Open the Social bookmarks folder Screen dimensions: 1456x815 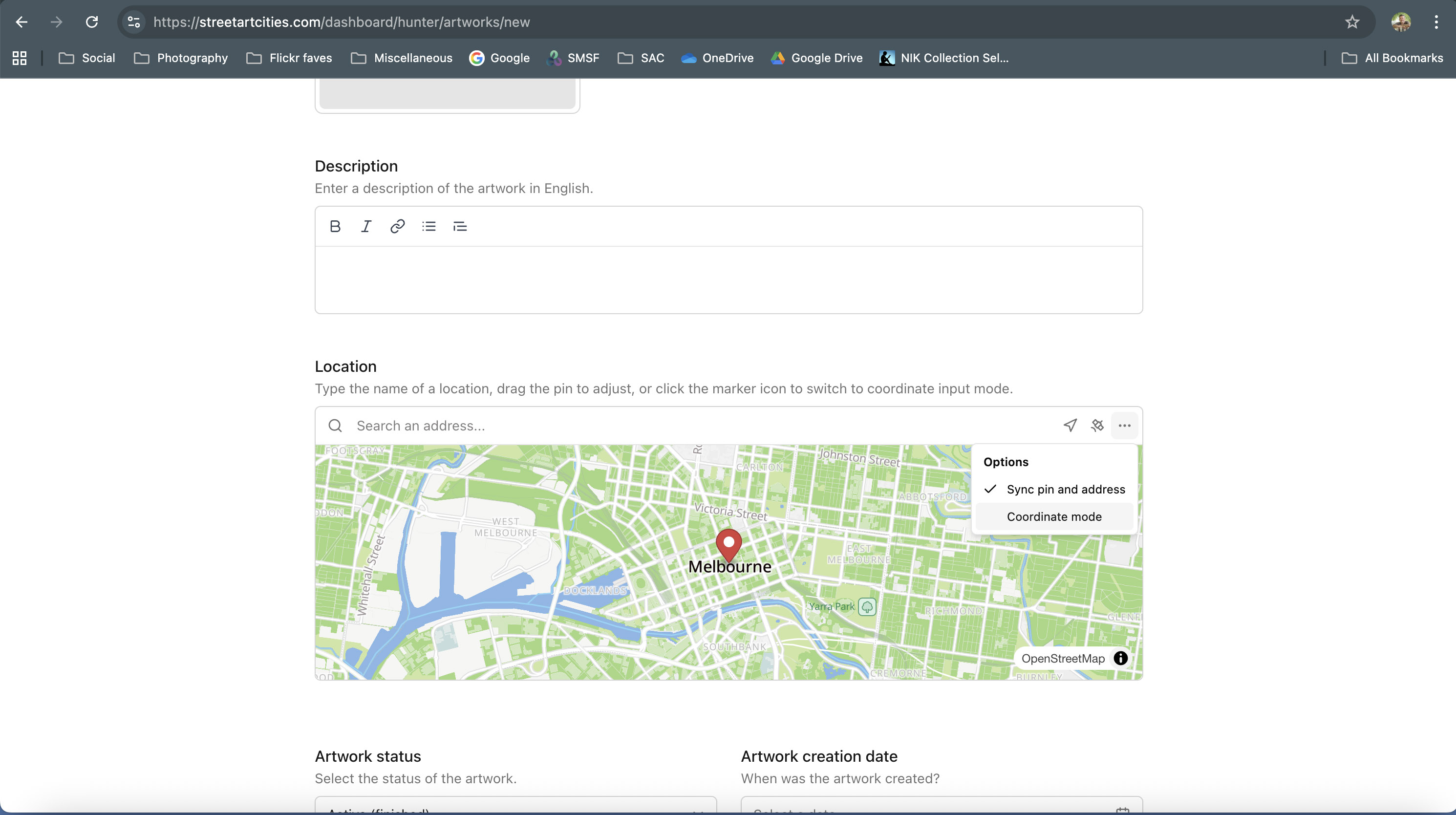tap(86, 58)
